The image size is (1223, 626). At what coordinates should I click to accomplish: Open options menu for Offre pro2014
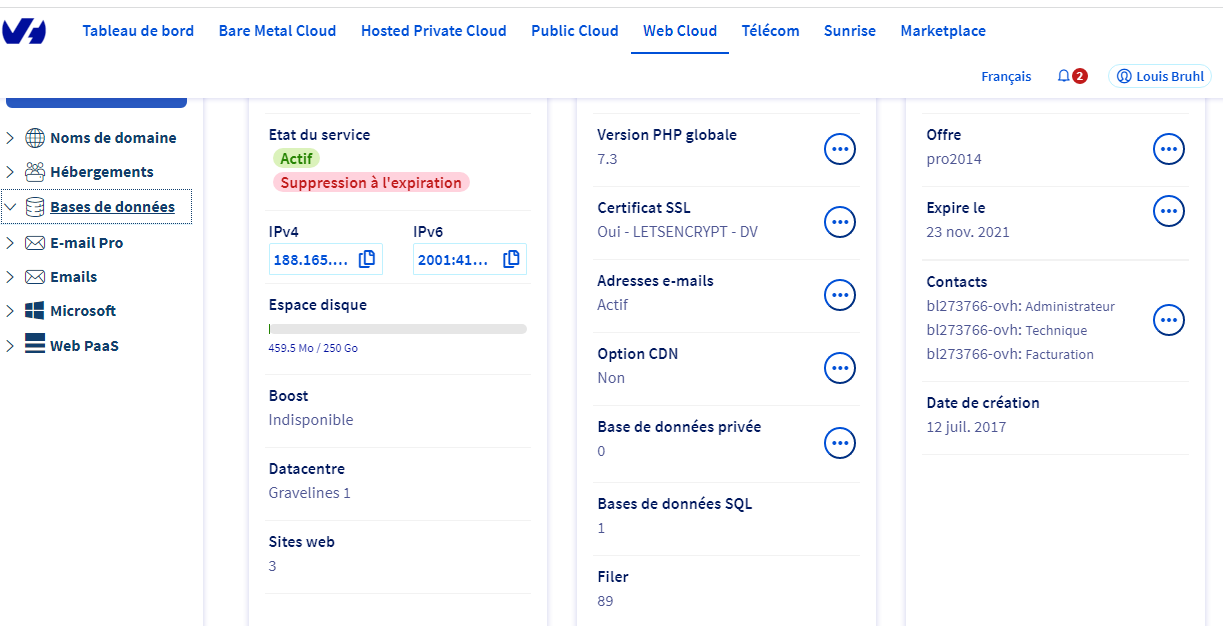point(1169,149)
